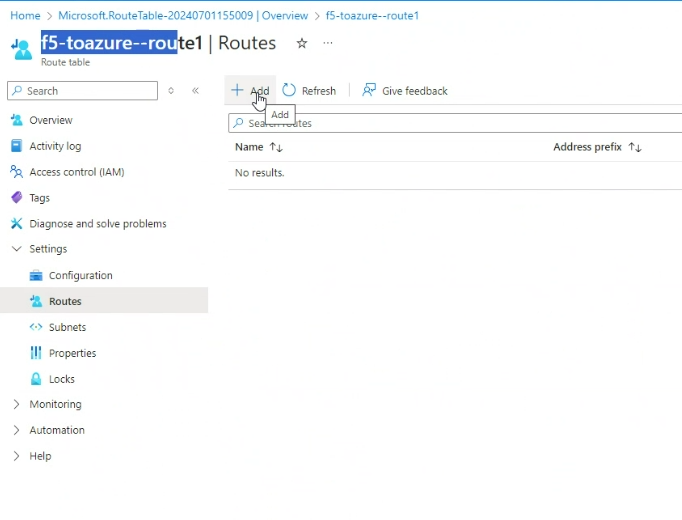Click the Configuration toolbox icon
Screen dimensions: 682x520
(36, 275)
